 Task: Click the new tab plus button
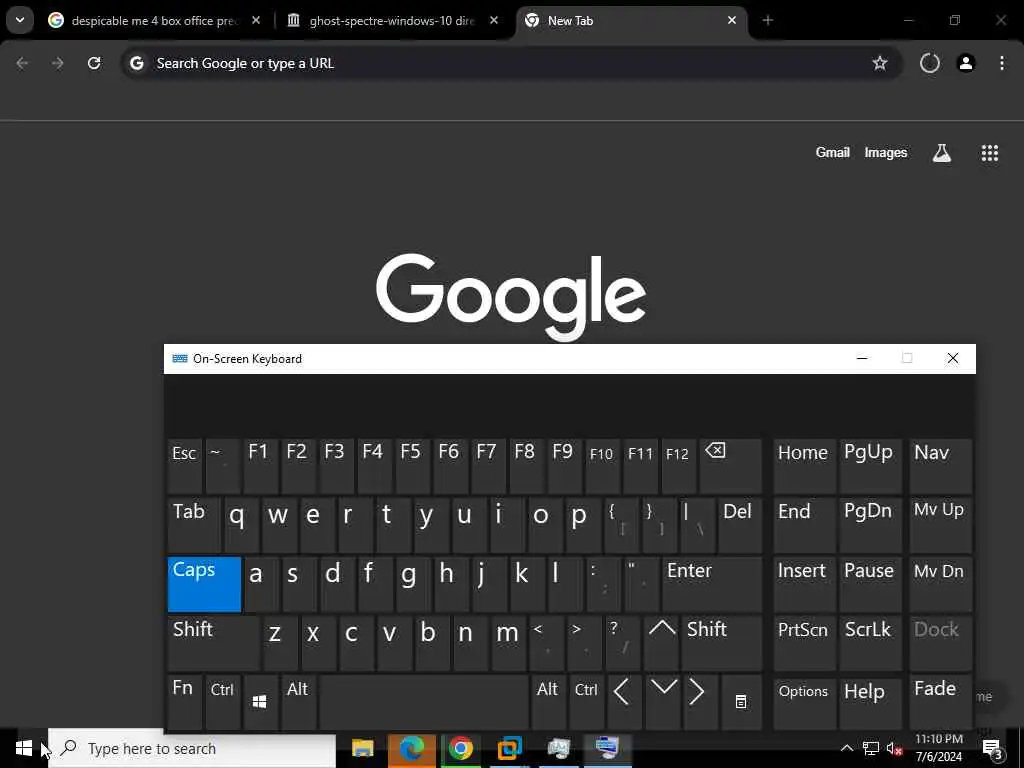tap(768, 21)
